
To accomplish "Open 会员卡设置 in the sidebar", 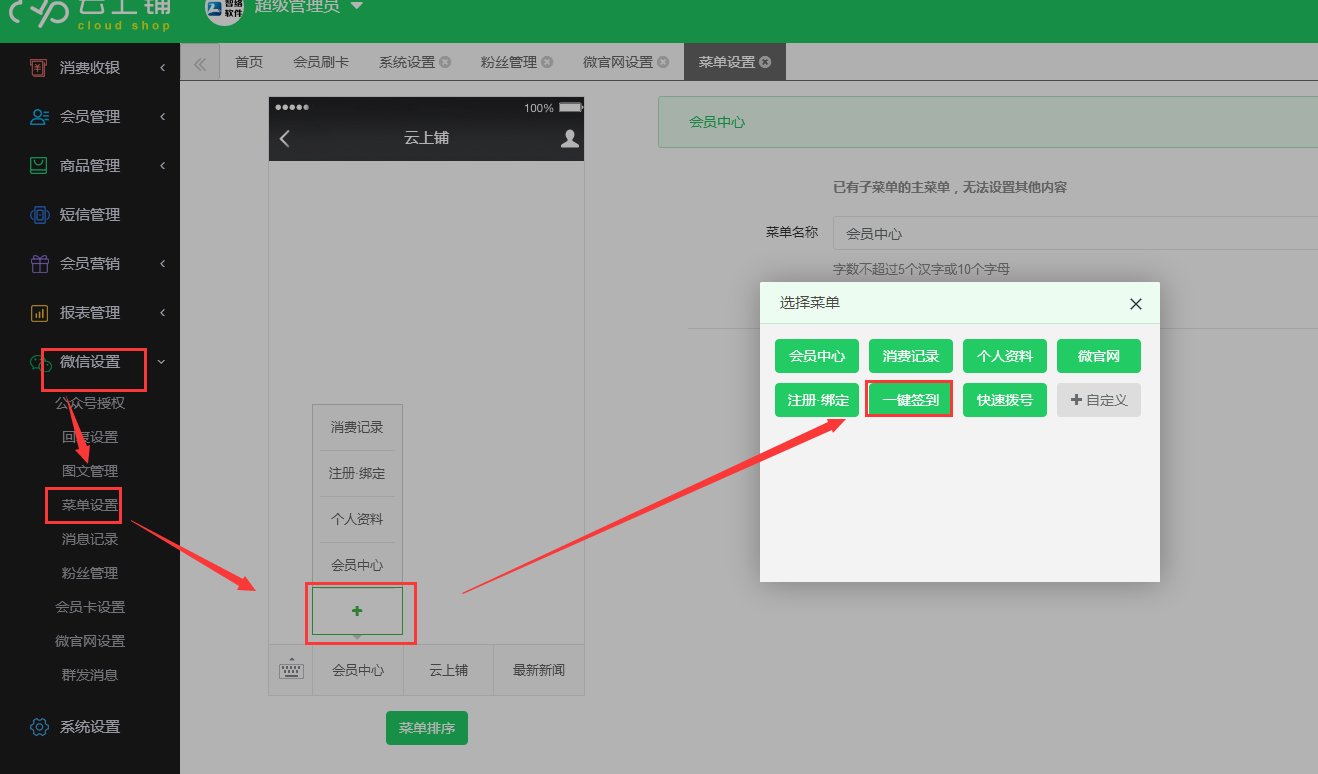I will pyautogui.click(x=90, y=607).
